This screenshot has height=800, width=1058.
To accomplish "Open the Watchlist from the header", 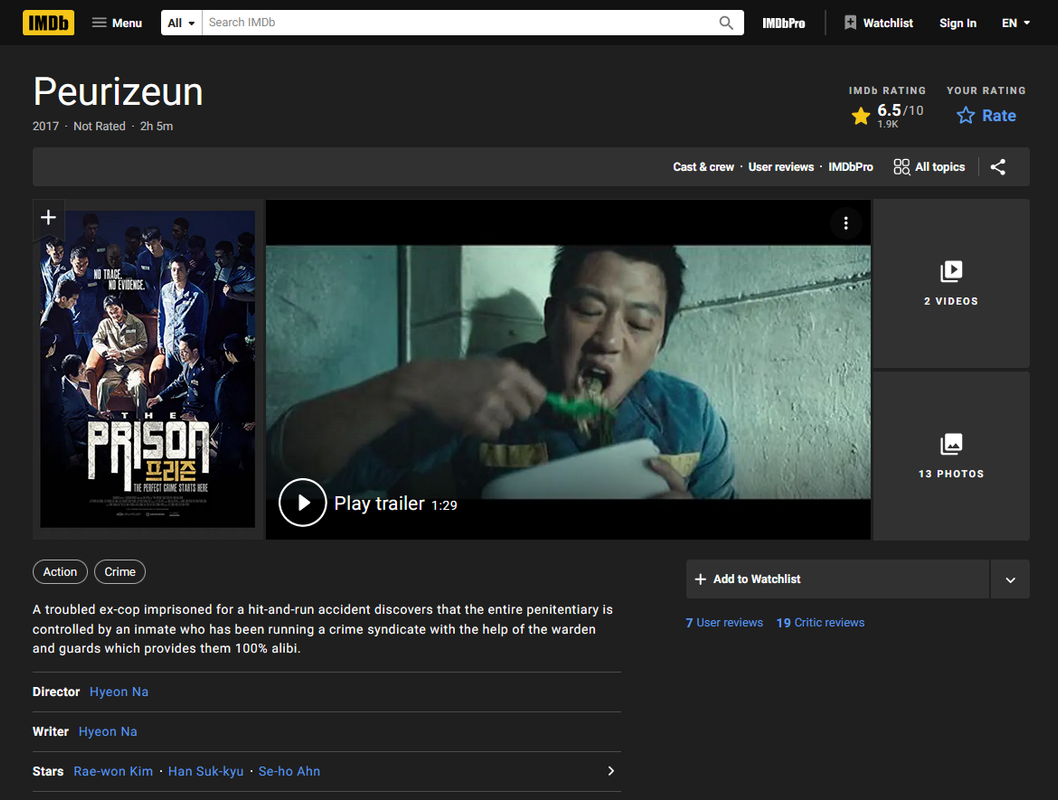I will [879, 23].
